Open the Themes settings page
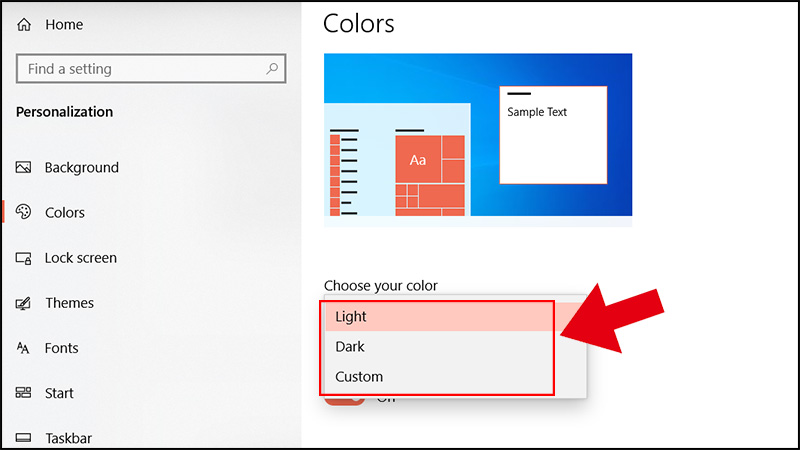Screen dimensions: 800x450 click(69, 303)
